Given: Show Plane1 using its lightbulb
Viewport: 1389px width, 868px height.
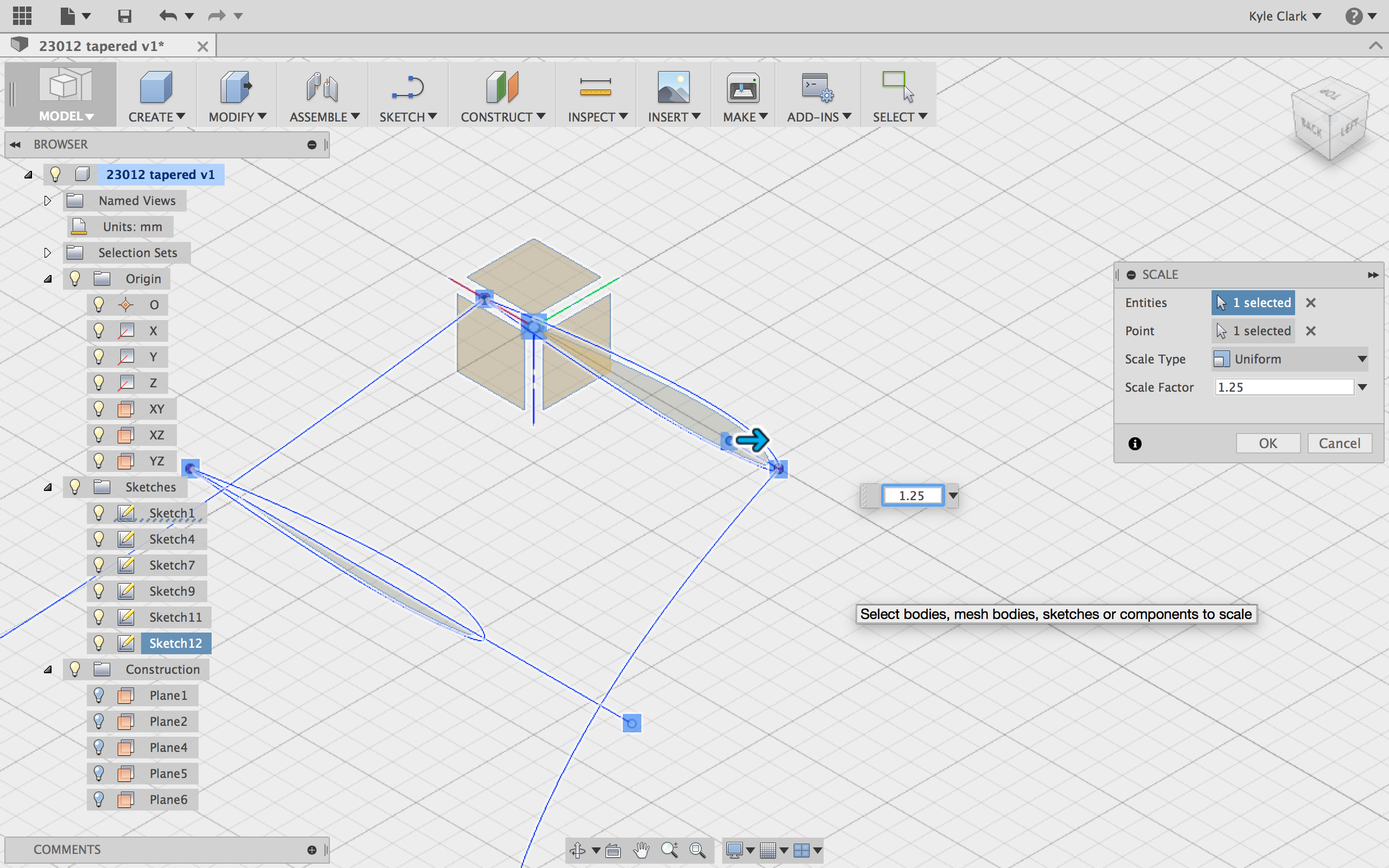Looking at the screenshot, I should [99, 695].
